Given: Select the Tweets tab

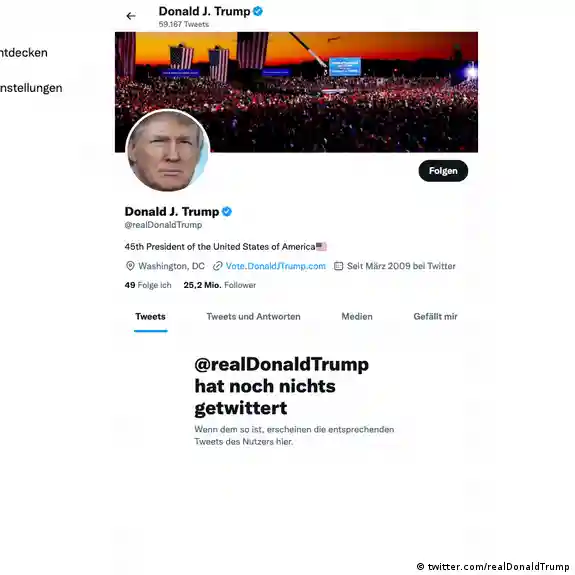Looking at the screenshot, I should (x=150, y=316).
